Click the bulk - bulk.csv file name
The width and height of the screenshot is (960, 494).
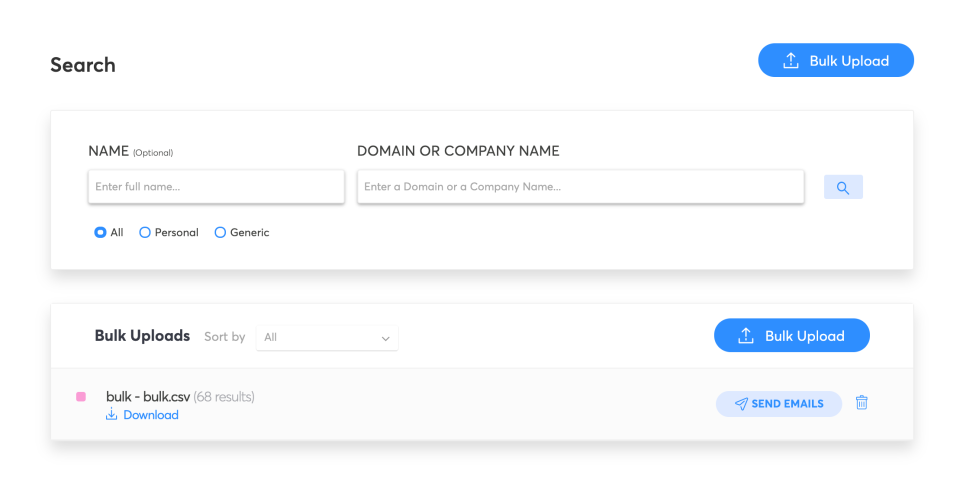[148, 397]
